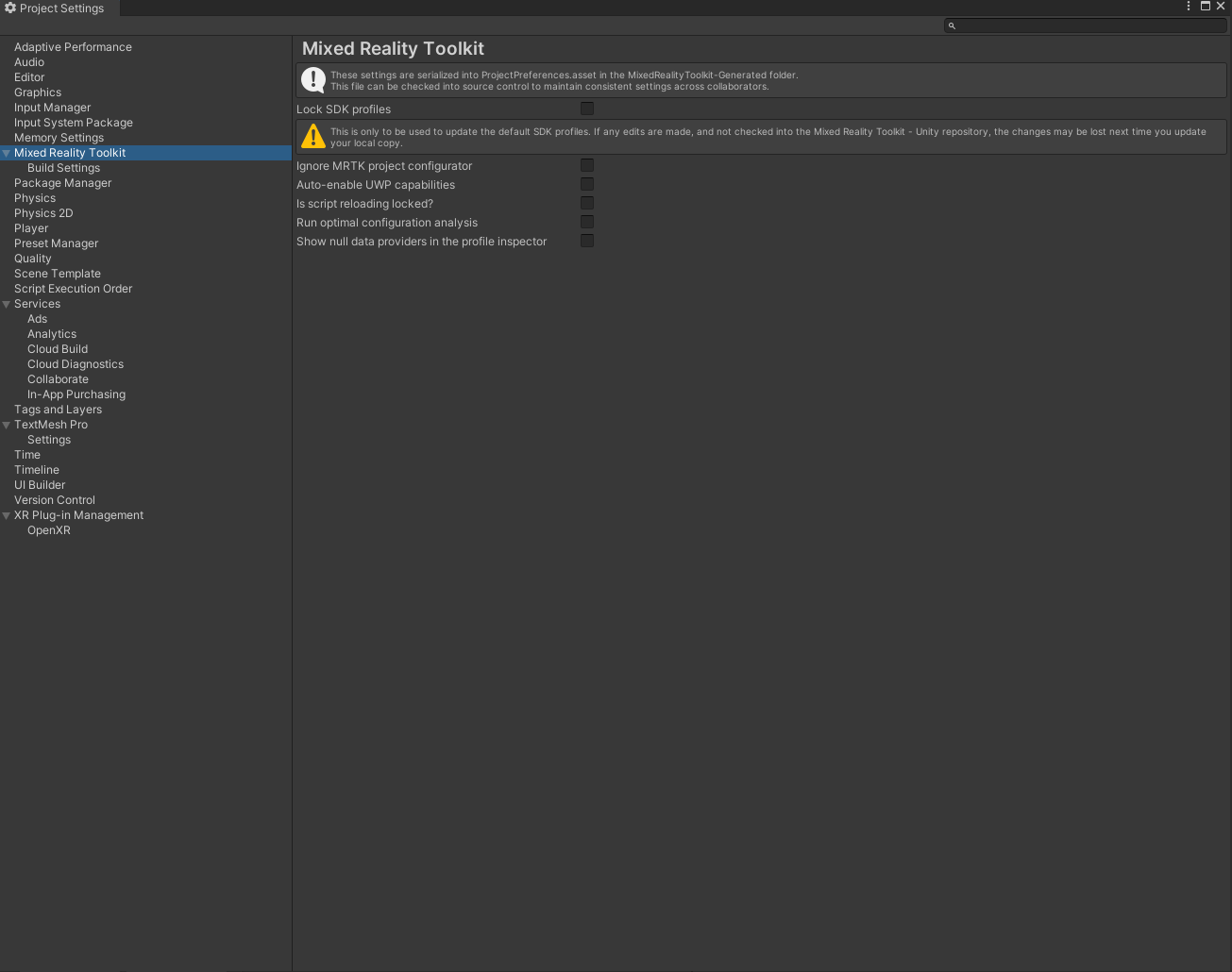Open the Player settings category
The height and width of the screenshot is (972, 1232).
coord(31,228)
